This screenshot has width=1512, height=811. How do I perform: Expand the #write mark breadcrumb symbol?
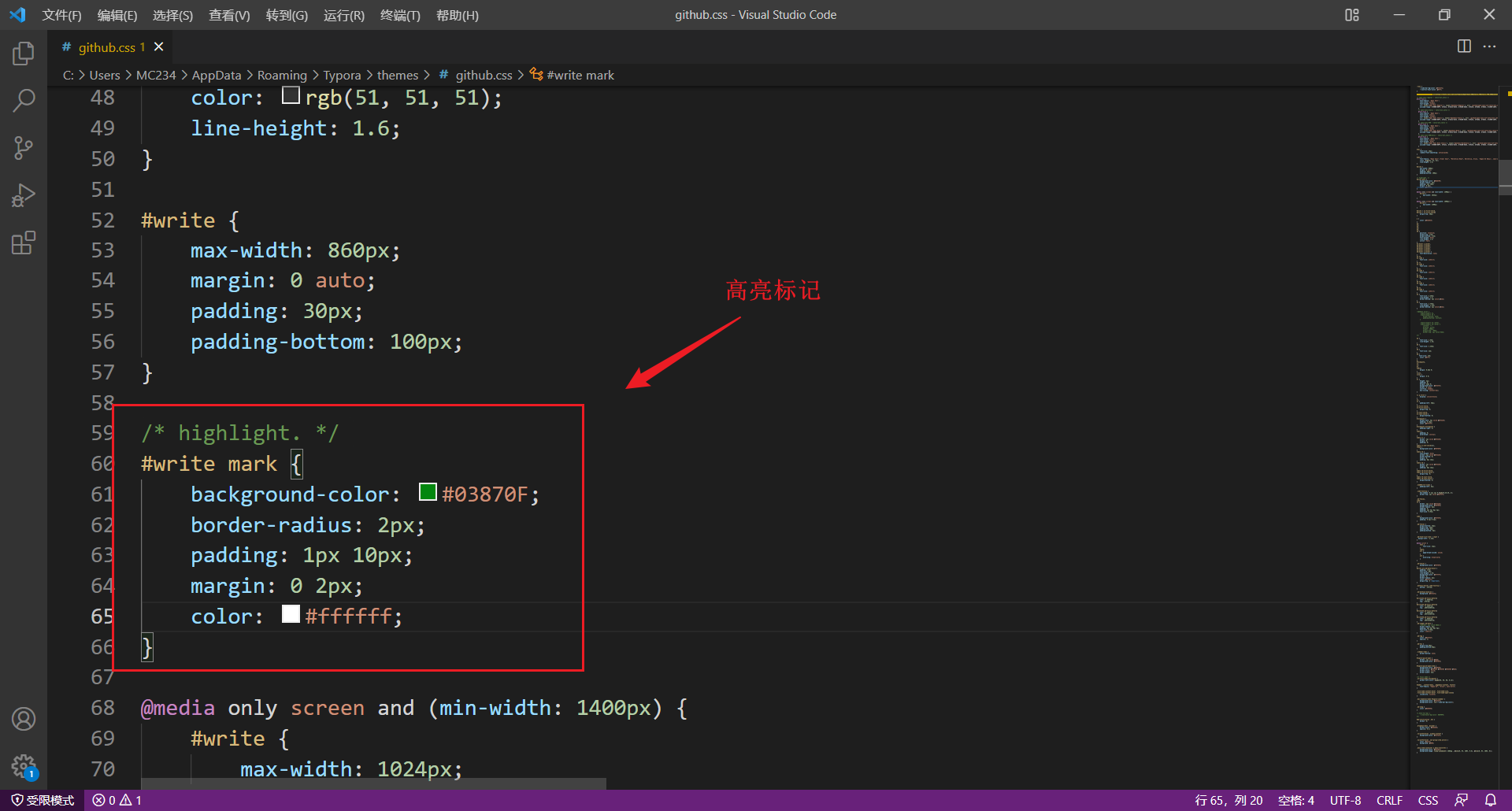point(572,75)
